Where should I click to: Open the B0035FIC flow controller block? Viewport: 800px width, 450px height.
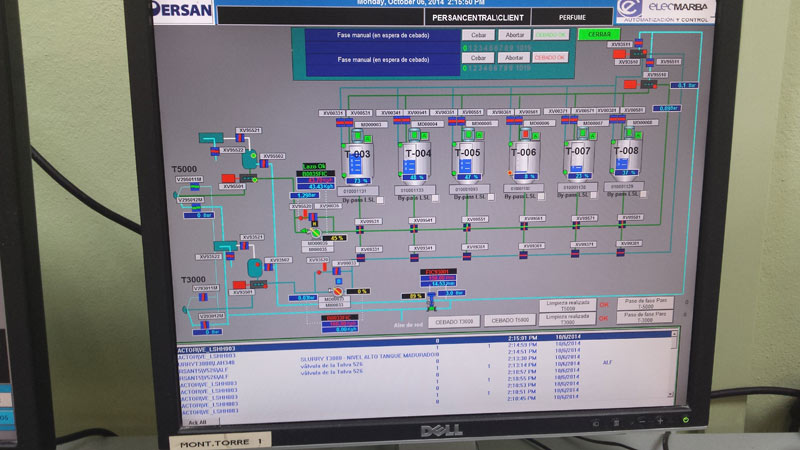click(x=315, y=180)
